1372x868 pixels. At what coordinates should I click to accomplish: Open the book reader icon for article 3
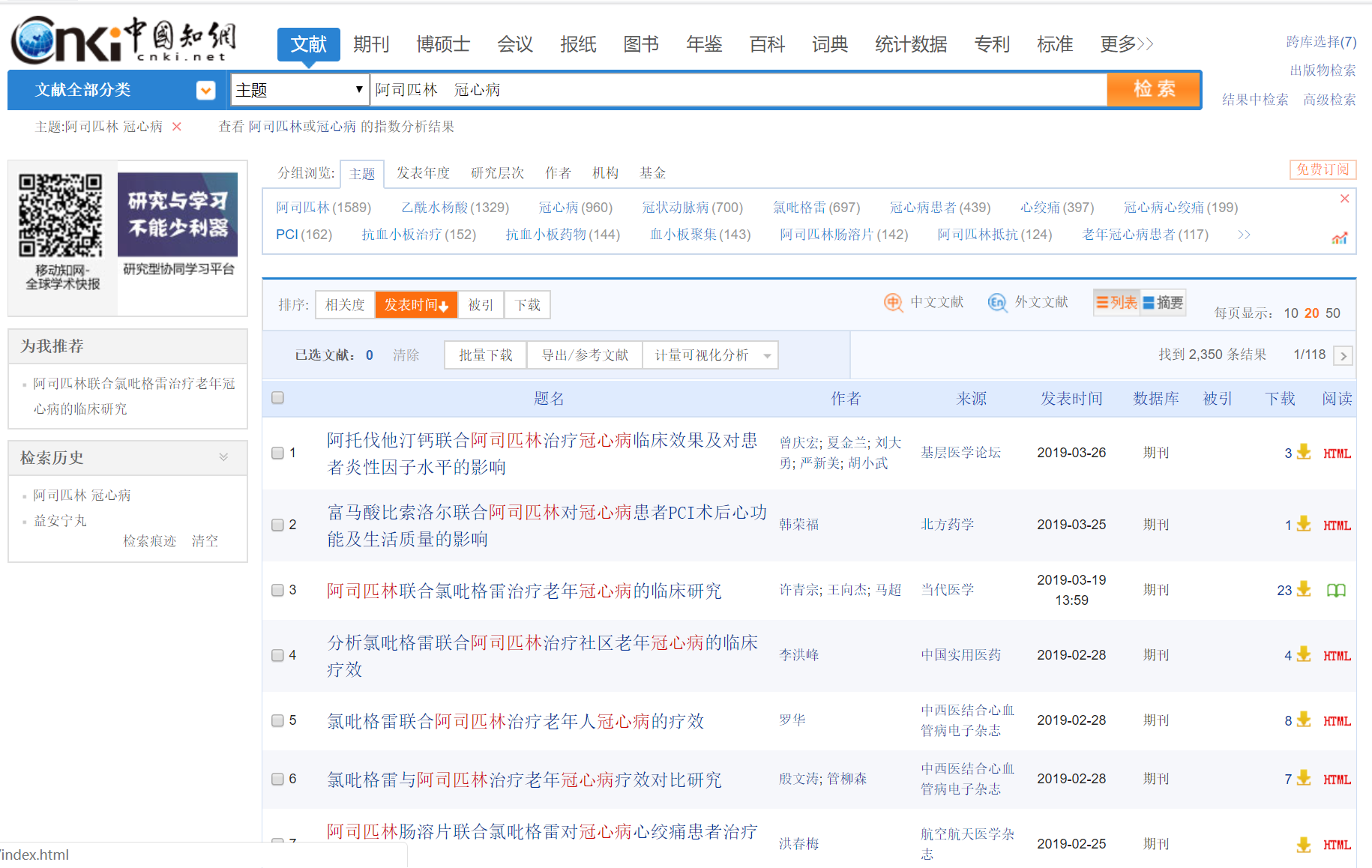click(x=1336, y=591)
